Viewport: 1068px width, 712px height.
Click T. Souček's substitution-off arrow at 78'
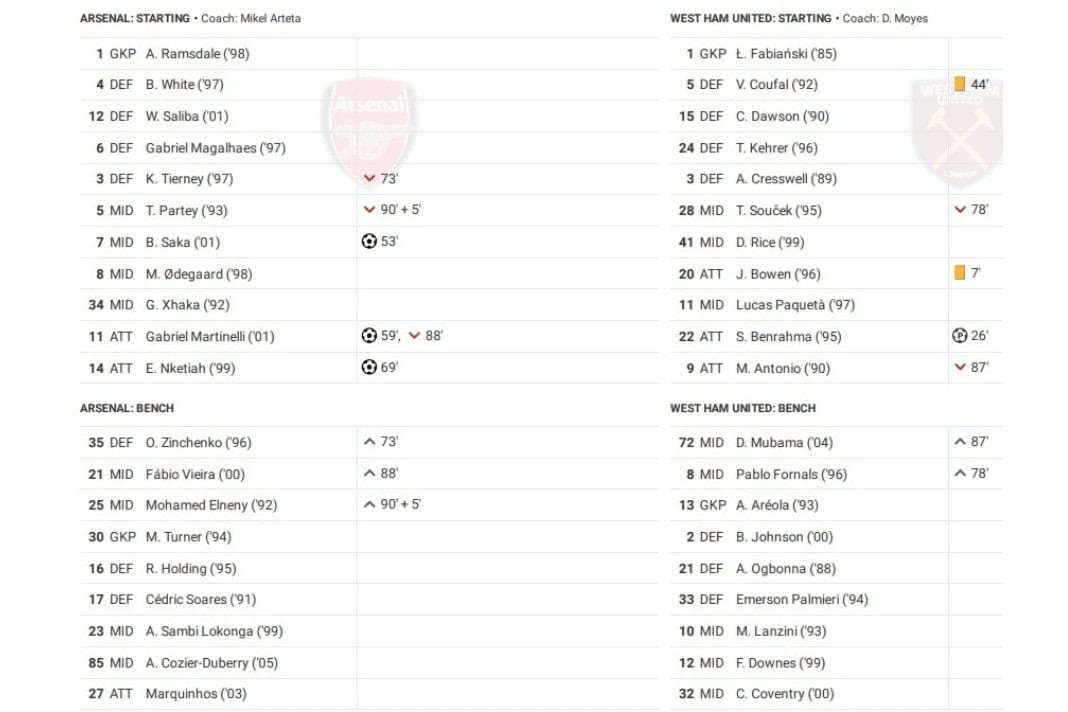(x=960, y=210)
